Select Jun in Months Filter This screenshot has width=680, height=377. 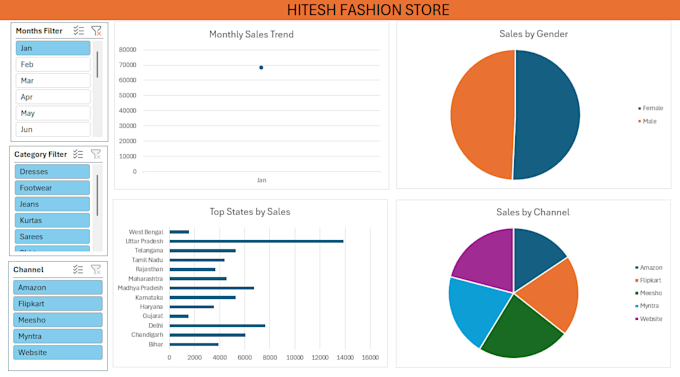53,129
